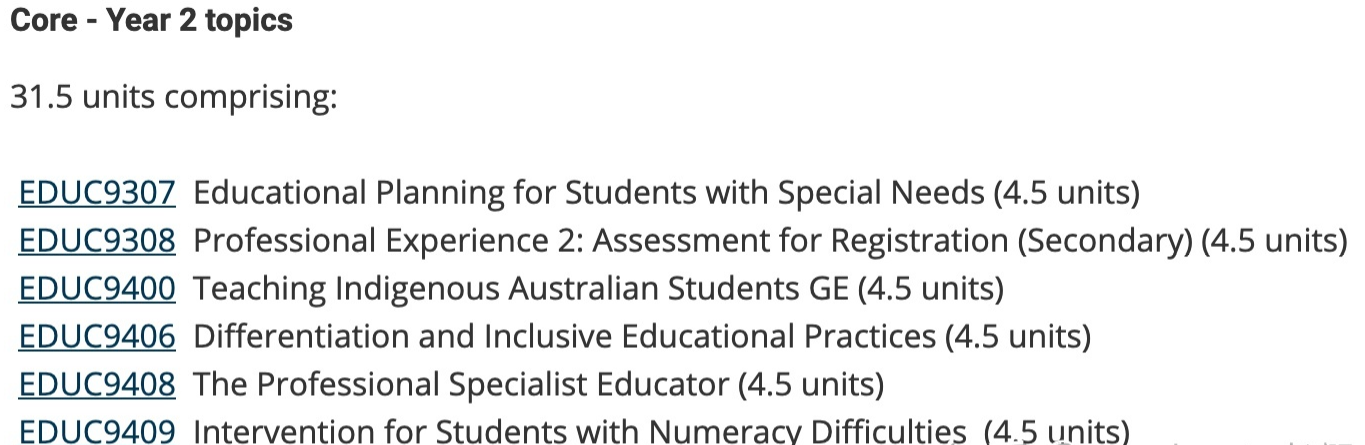
Task: Open the EDUC9308 topic link
Action: pos(97,240)
